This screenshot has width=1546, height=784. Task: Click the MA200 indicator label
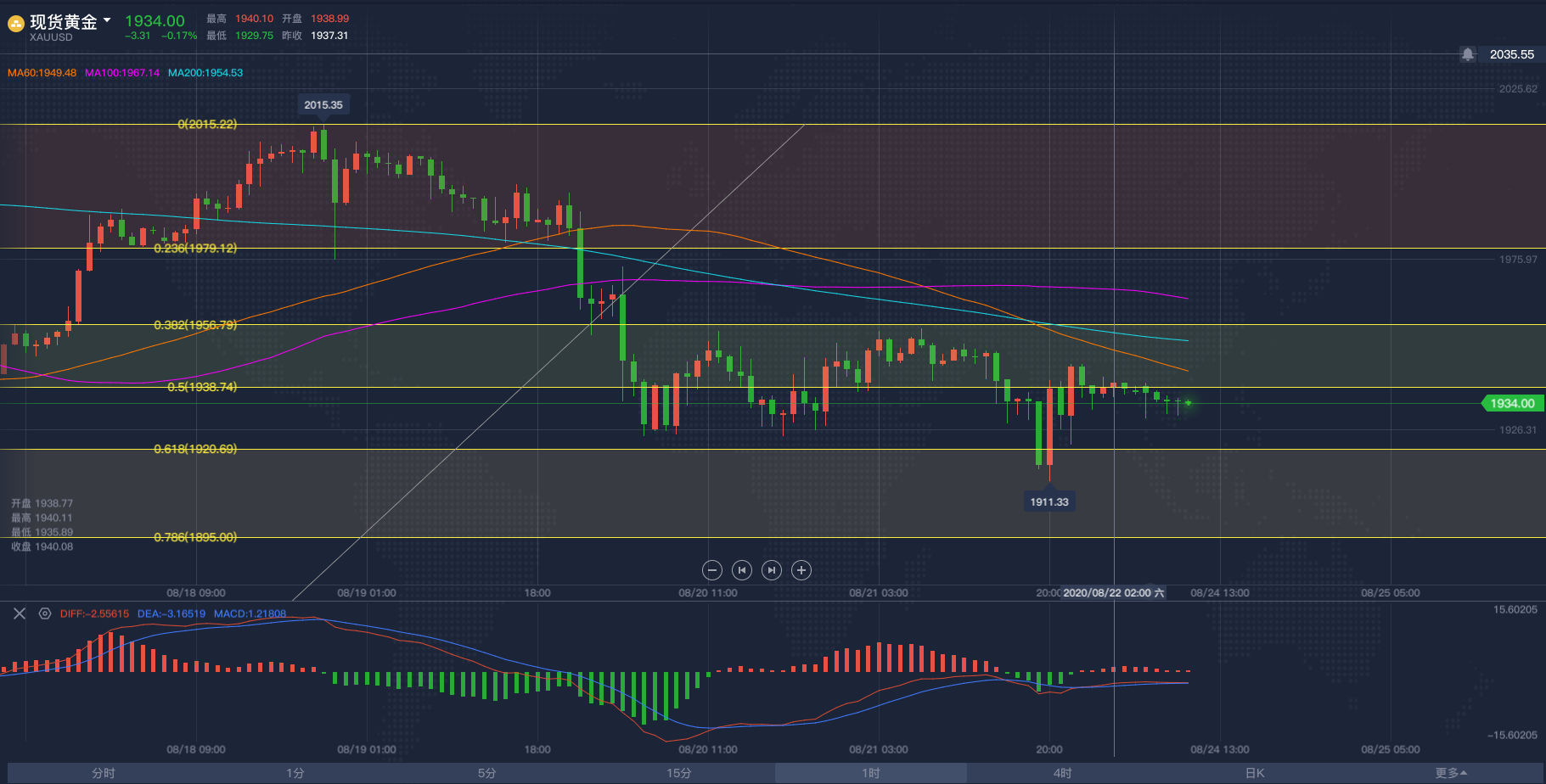205,73
